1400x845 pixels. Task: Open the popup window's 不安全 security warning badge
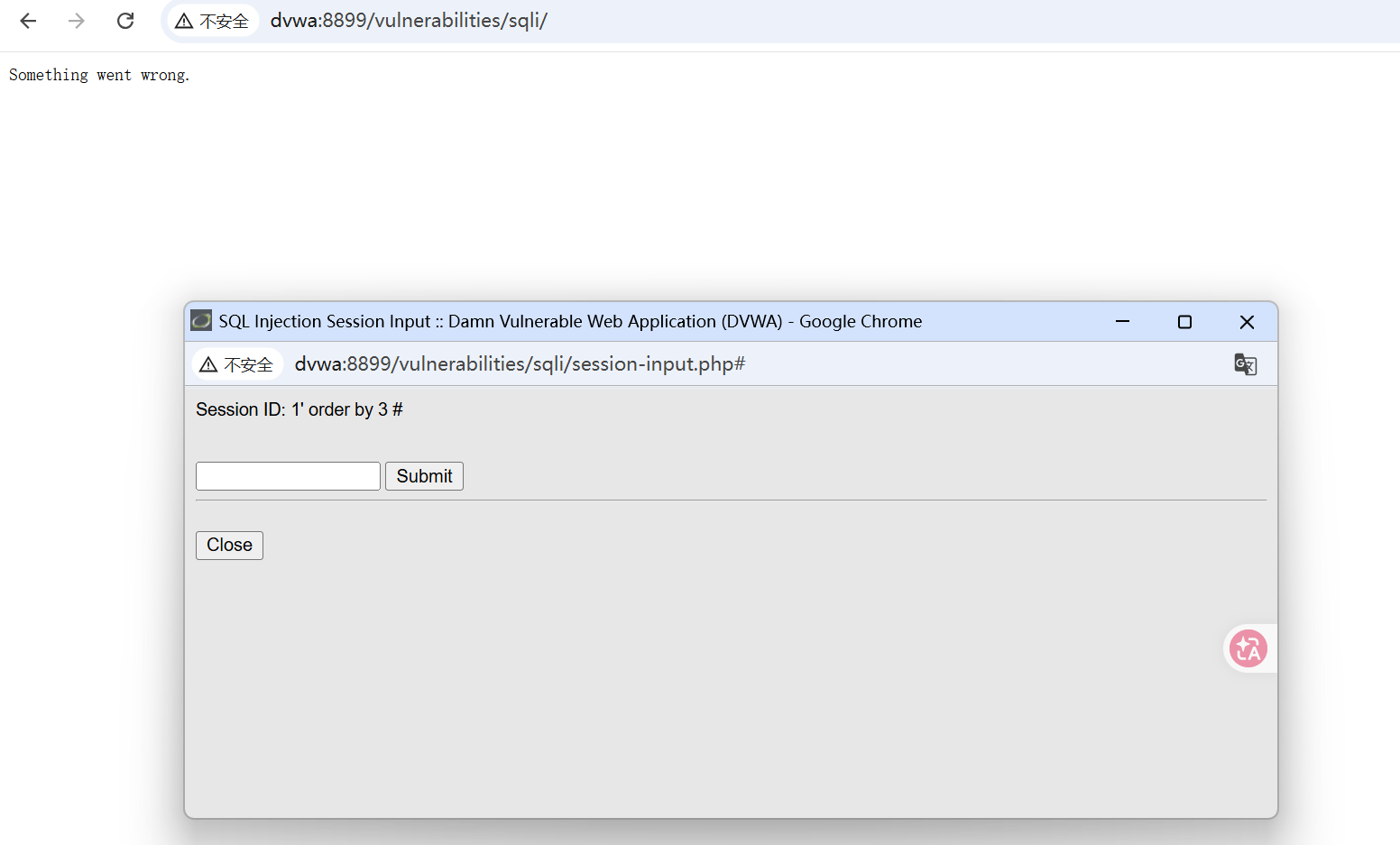pyautogui.click(x=237, y=364)
